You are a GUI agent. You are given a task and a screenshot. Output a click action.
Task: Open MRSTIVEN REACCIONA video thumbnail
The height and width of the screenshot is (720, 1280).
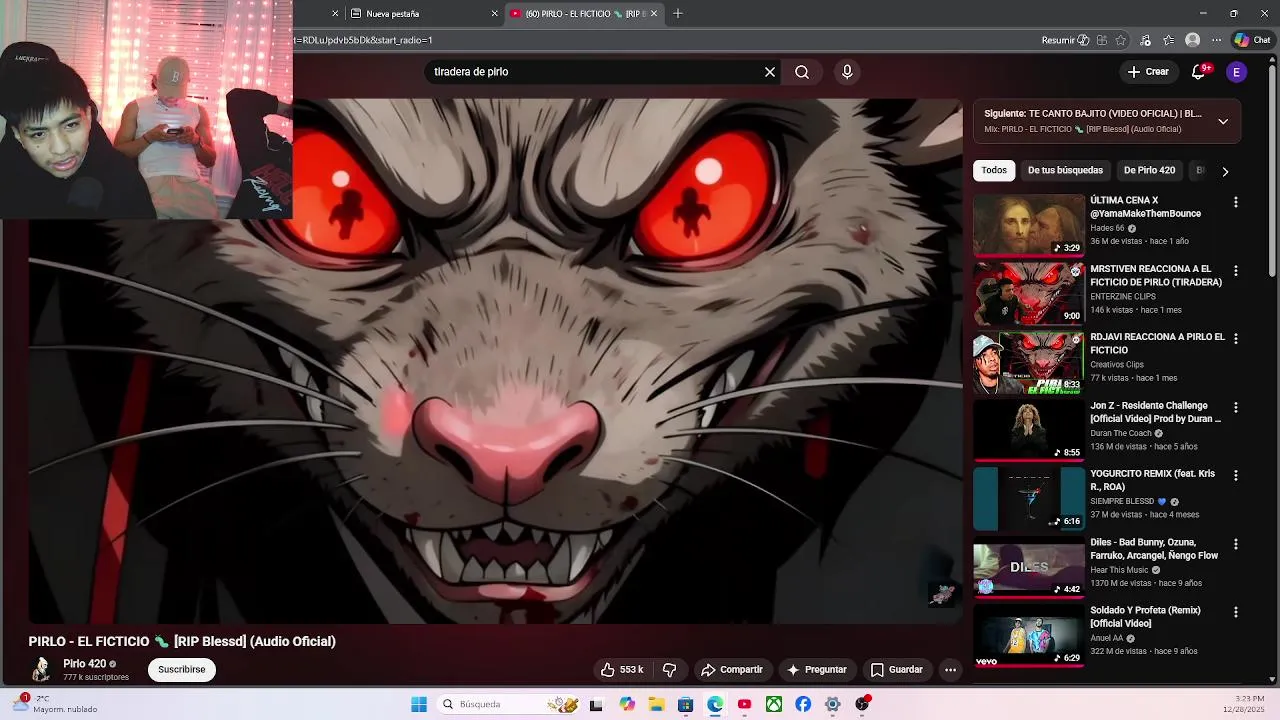click(1029, 294)
